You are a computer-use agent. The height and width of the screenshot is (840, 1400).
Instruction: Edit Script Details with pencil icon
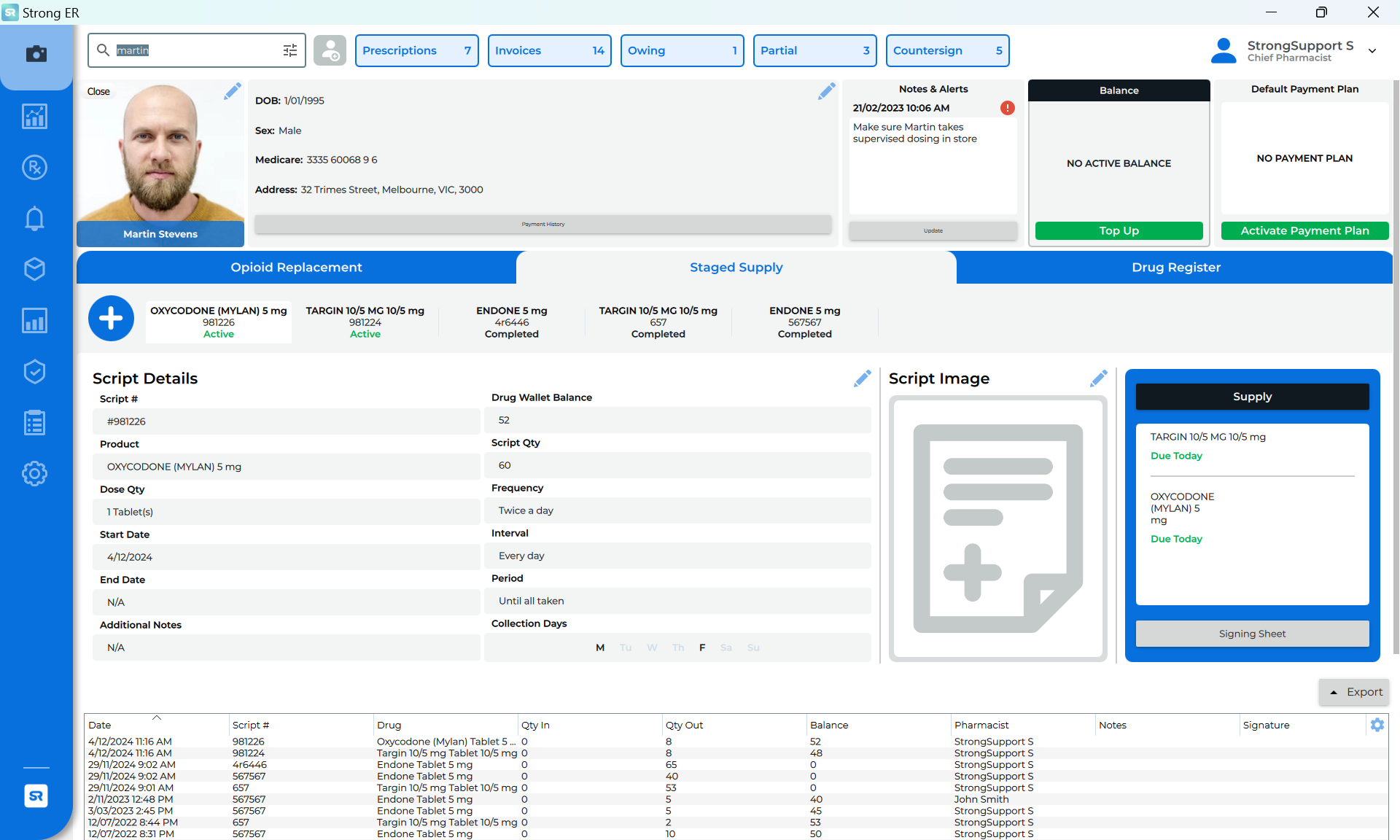click(862, 378)
